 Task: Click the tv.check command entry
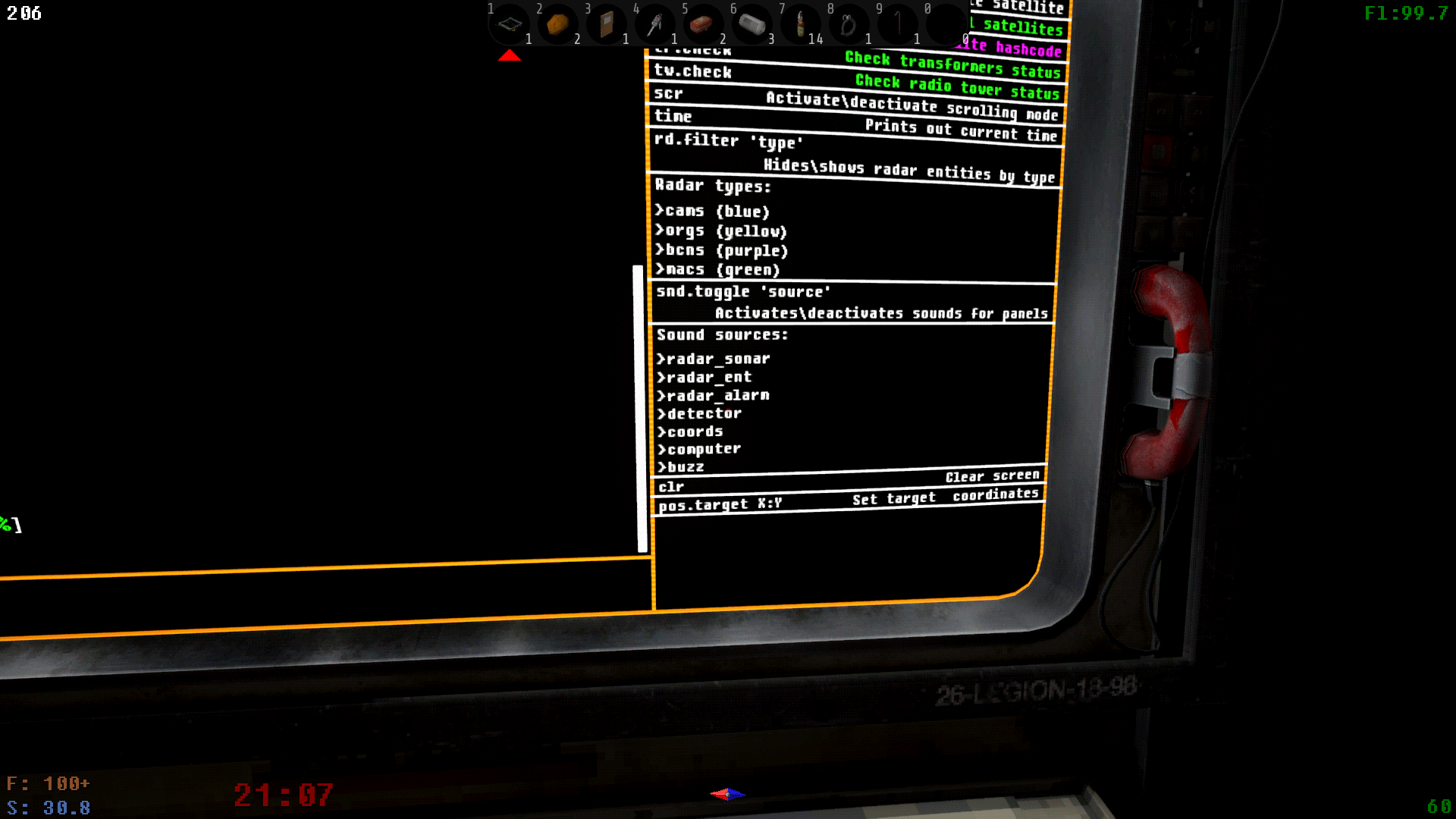pos(692,71)
